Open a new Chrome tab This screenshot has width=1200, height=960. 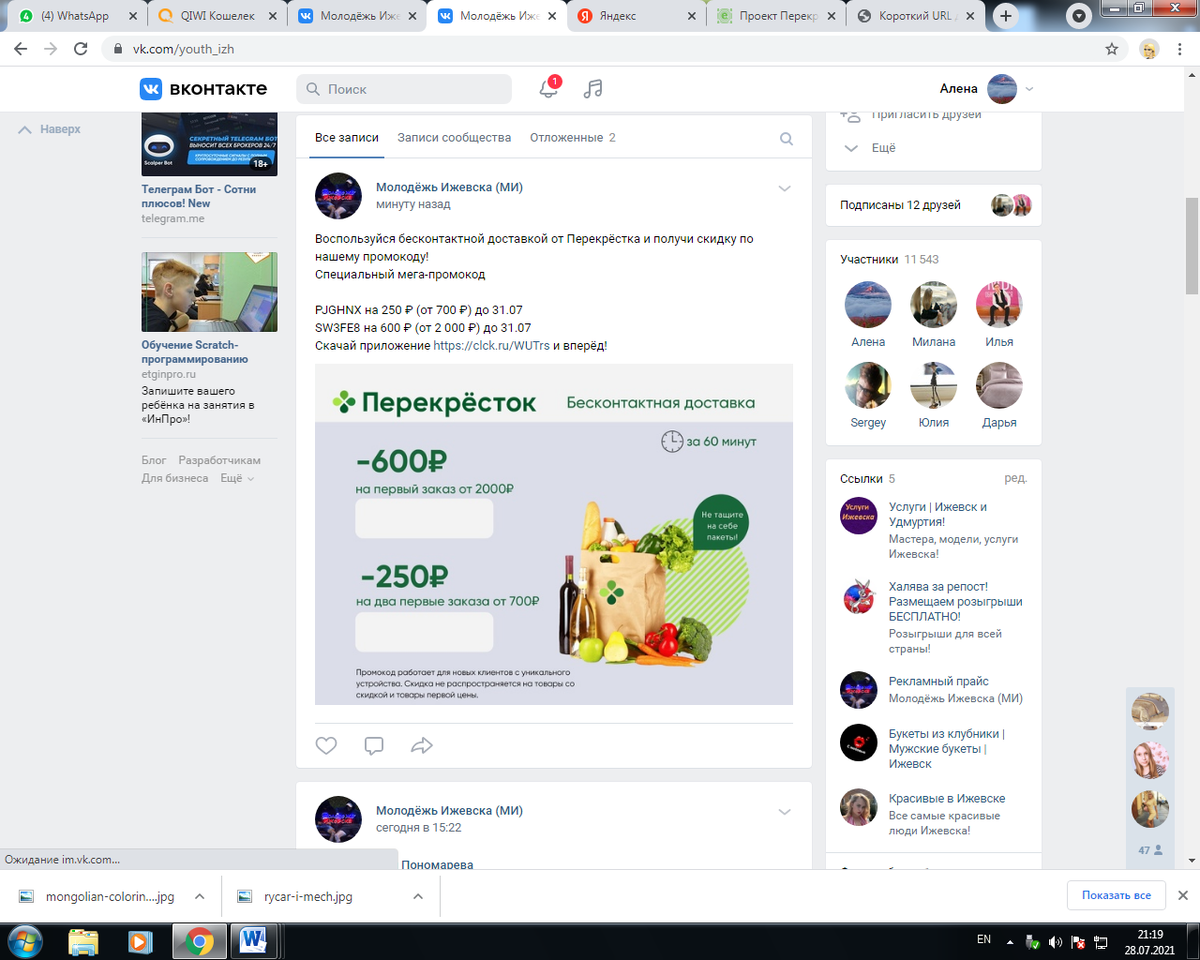(1006, 16)
